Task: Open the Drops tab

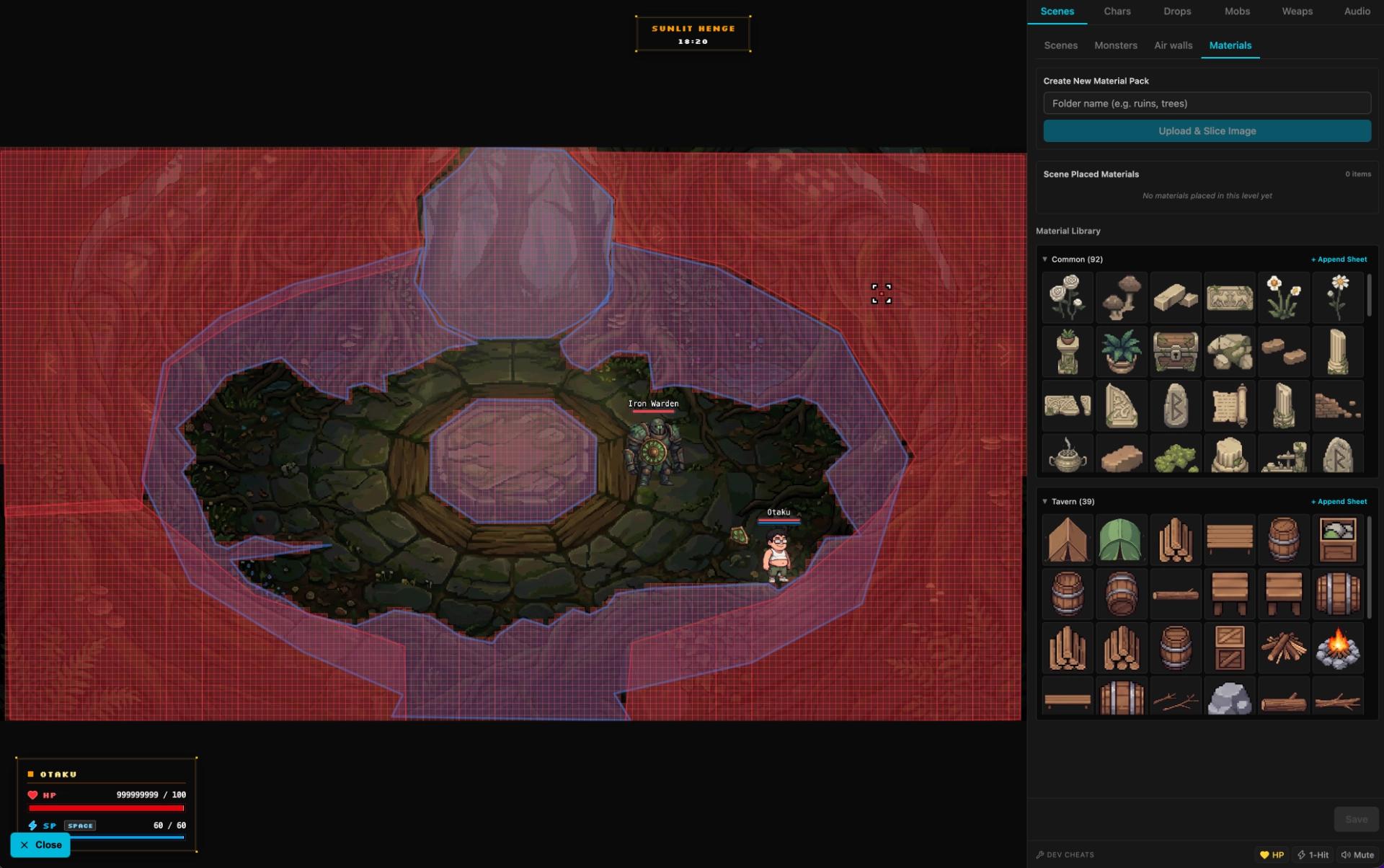Action: pyautogui.click(x=1177, y=12)
